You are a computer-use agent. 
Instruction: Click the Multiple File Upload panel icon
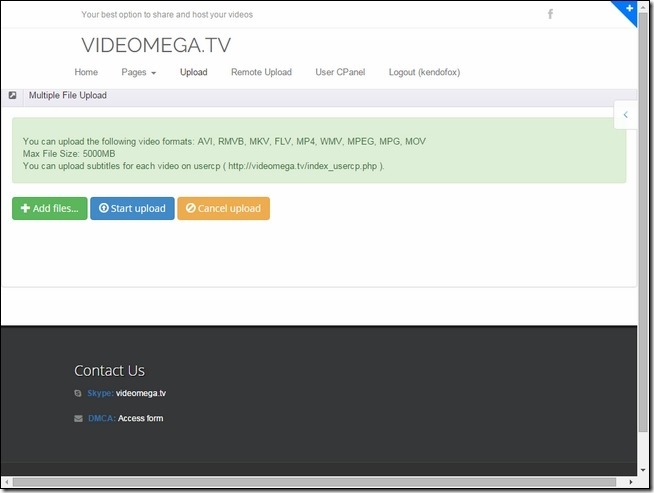pyautogui.click(x=13, y=95)
